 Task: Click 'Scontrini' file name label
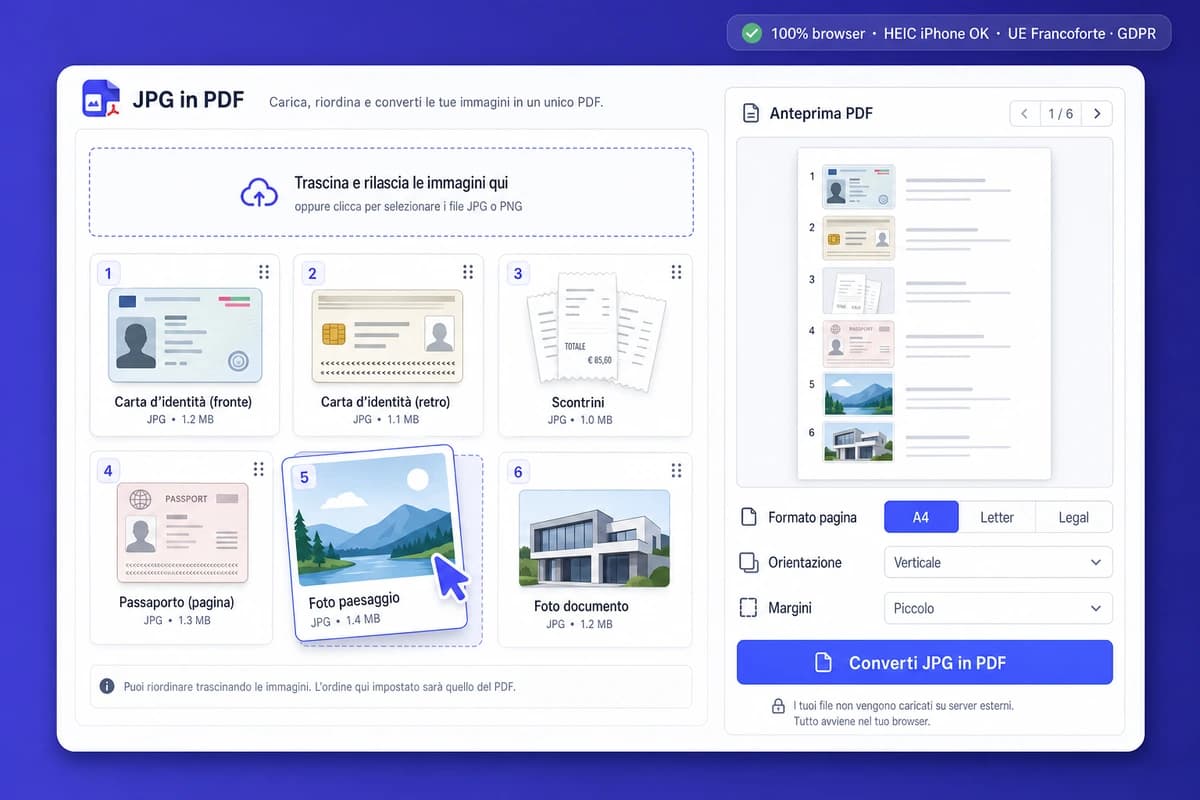[x=577, y=402]
